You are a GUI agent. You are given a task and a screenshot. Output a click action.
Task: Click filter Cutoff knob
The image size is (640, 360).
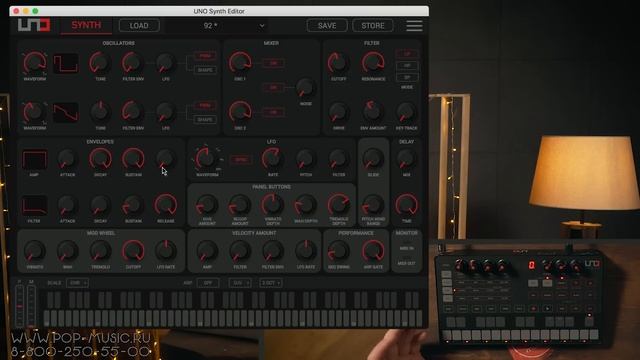pos(338,63)
